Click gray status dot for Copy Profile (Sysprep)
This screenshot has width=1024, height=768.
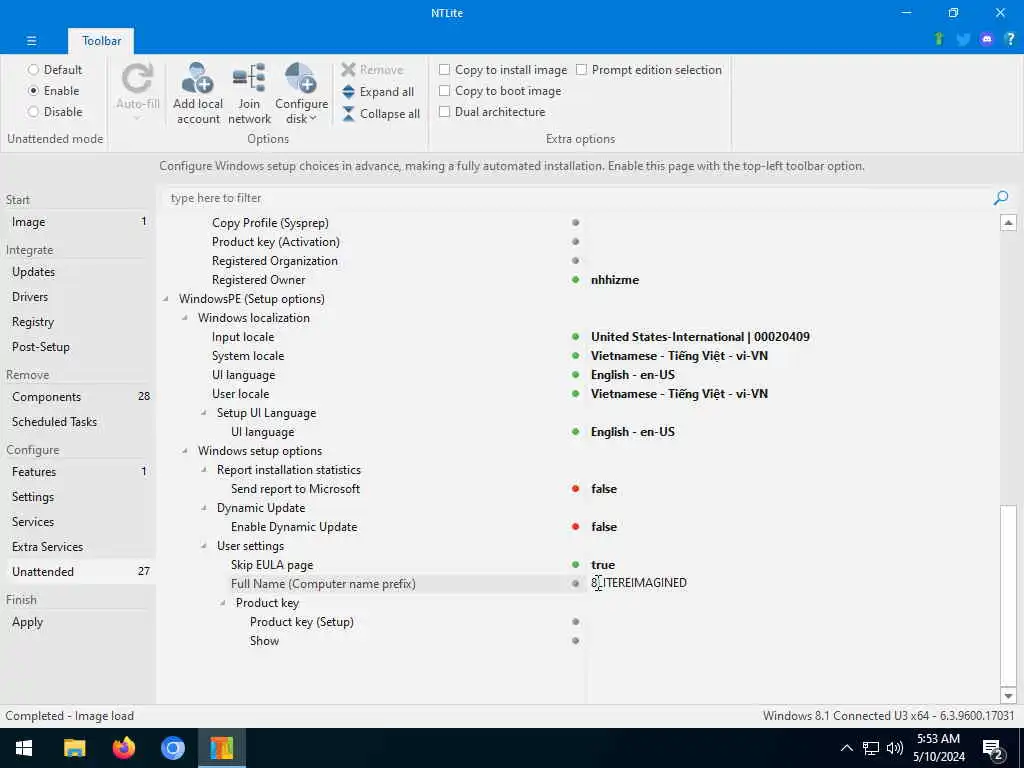(x=575, y=223)
